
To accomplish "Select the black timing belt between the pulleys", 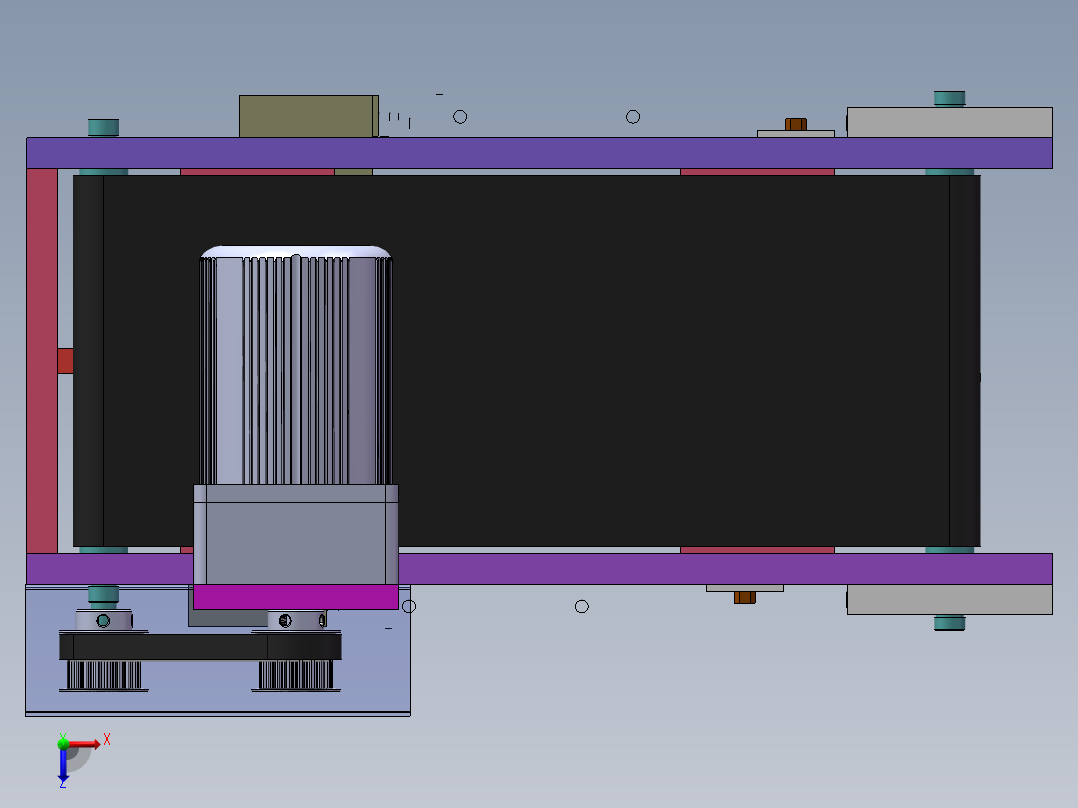I will tap(200, 647).
